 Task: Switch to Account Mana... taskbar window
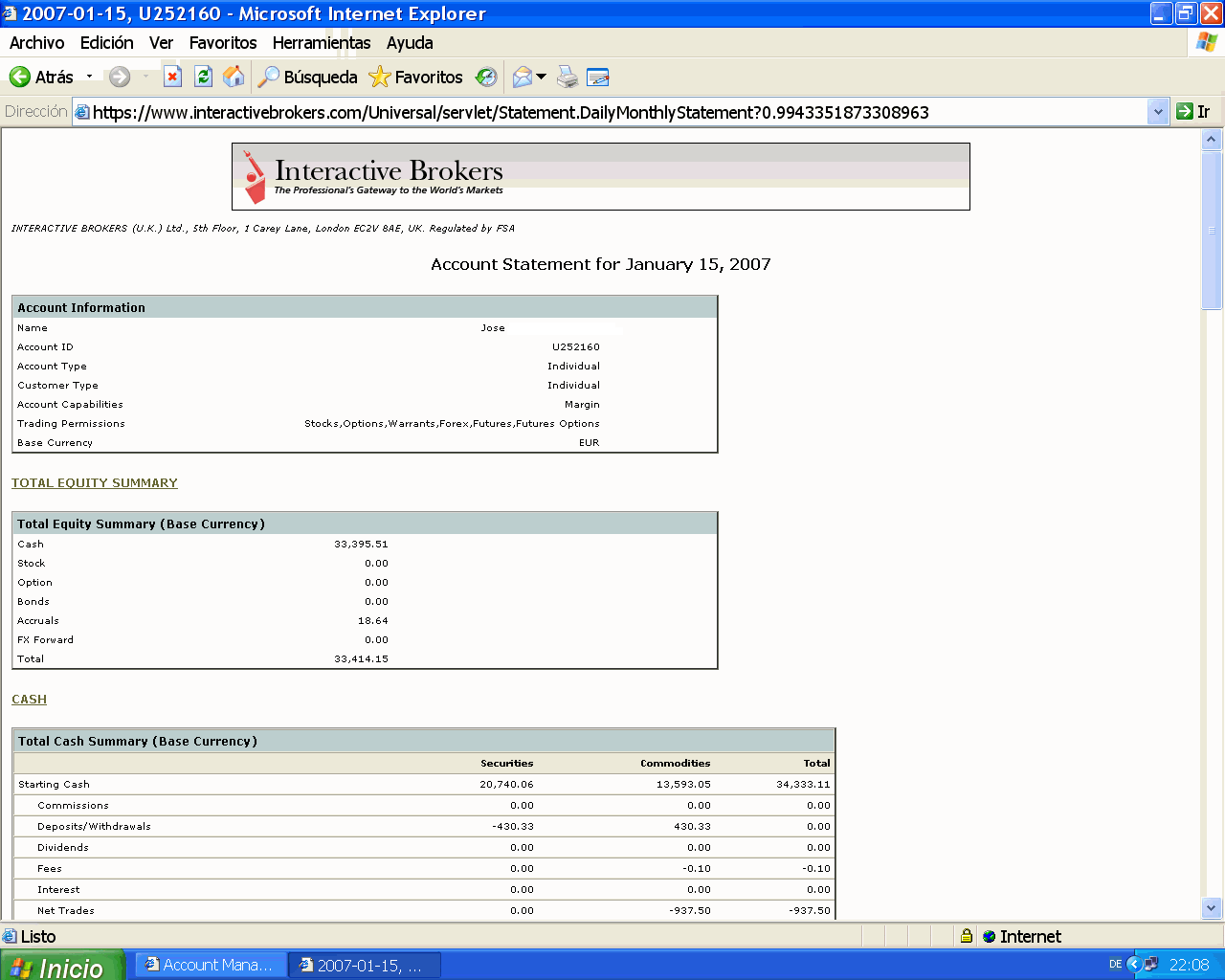pyautogui.click(x=210, y=966)
